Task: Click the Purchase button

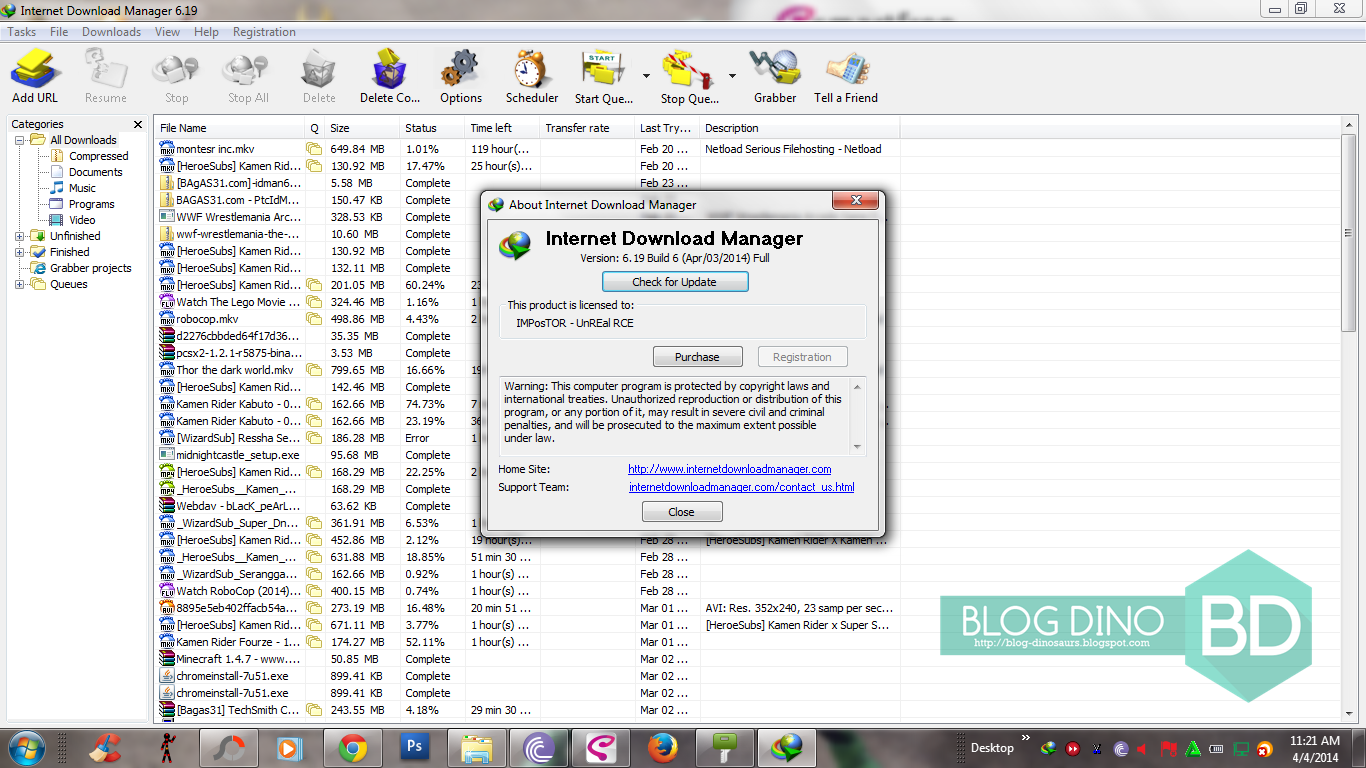Action: pos(697,357)
